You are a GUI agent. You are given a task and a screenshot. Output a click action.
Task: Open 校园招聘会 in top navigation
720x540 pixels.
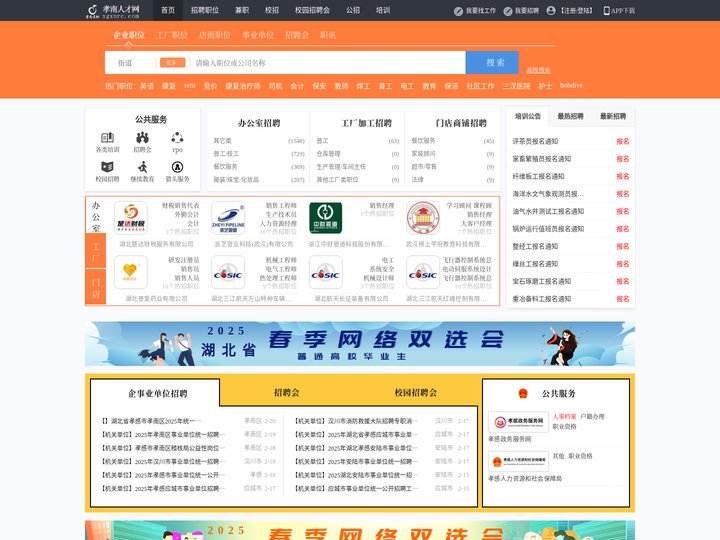312,10
